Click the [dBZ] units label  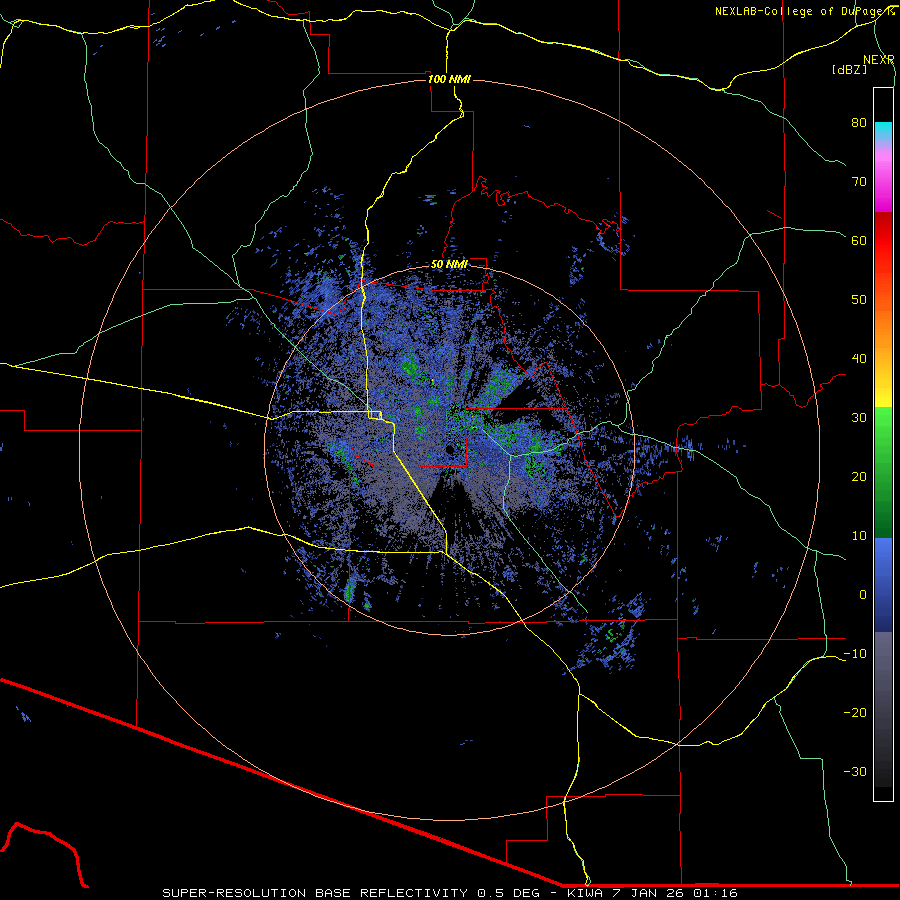[849, 69]
